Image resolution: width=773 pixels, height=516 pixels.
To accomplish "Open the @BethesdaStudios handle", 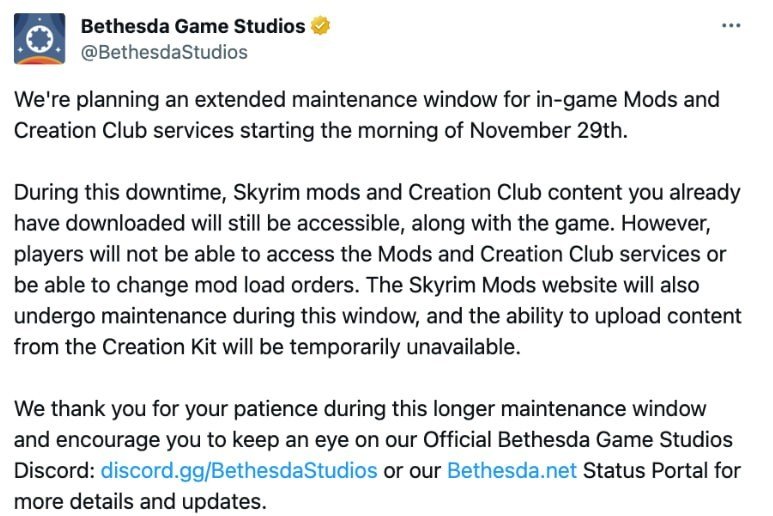I will (164, 52).
